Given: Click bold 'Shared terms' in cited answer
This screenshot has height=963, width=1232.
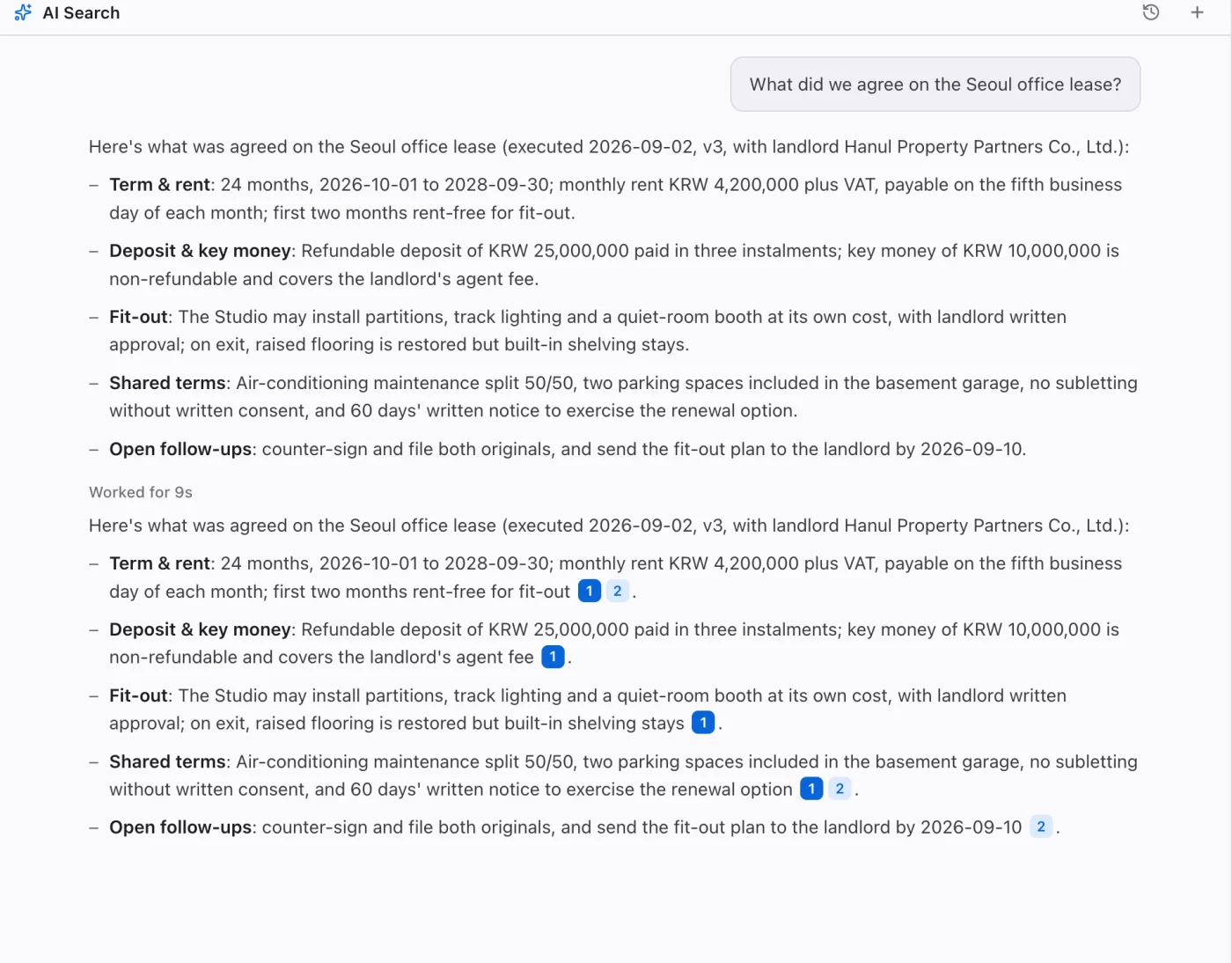Looking at the screenshot, I should pyautogui.click(x=167, y=761).
